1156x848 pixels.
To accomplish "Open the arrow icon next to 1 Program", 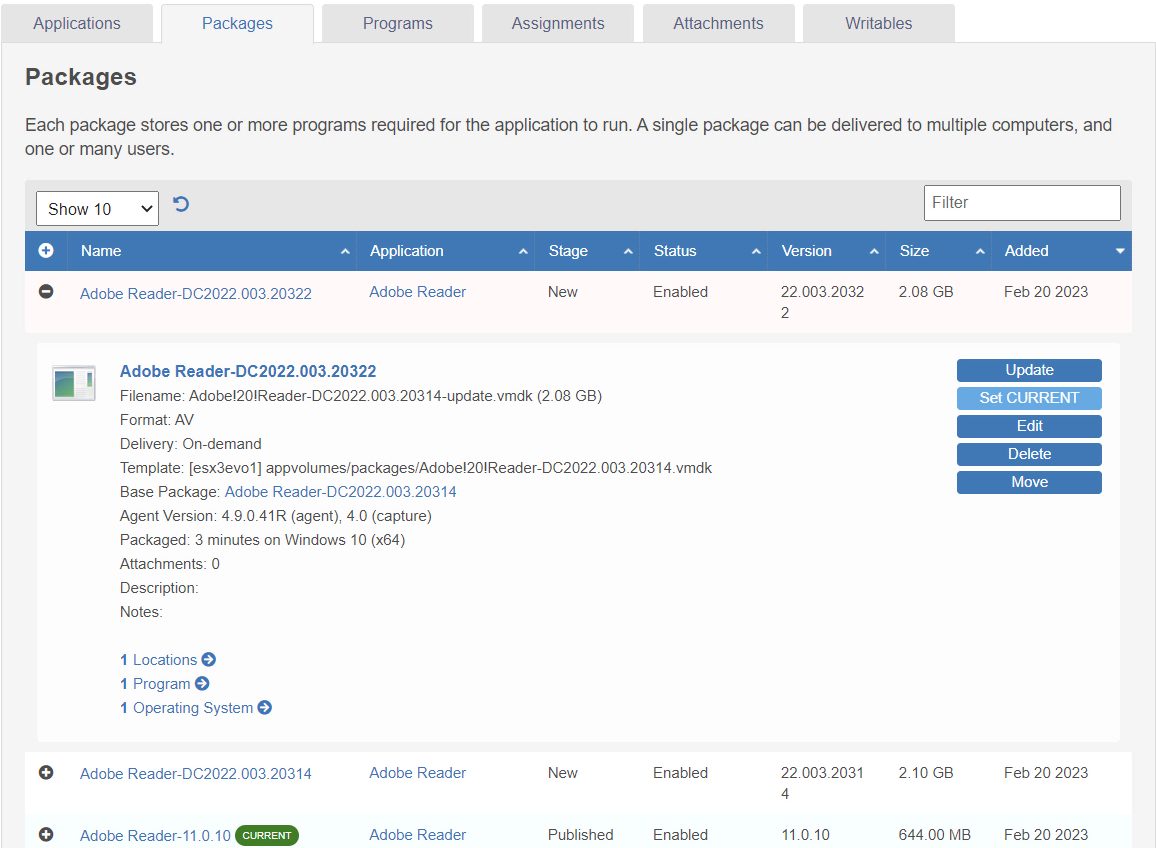I will point(202,683).
